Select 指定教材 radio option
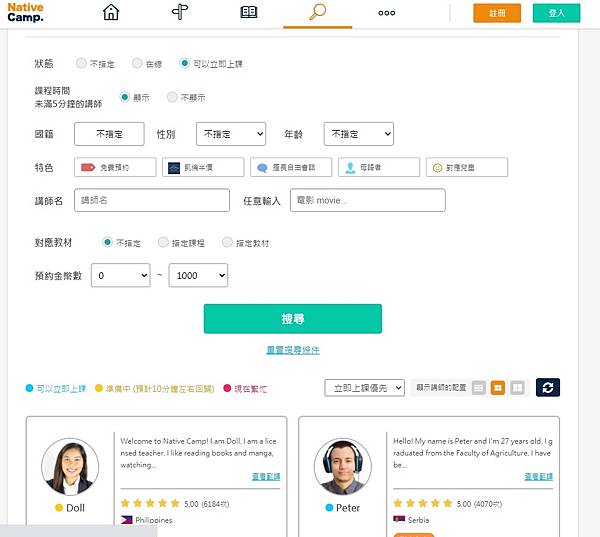Image resolution: width=600 pixels, height=537 pixels. (227, 242)
